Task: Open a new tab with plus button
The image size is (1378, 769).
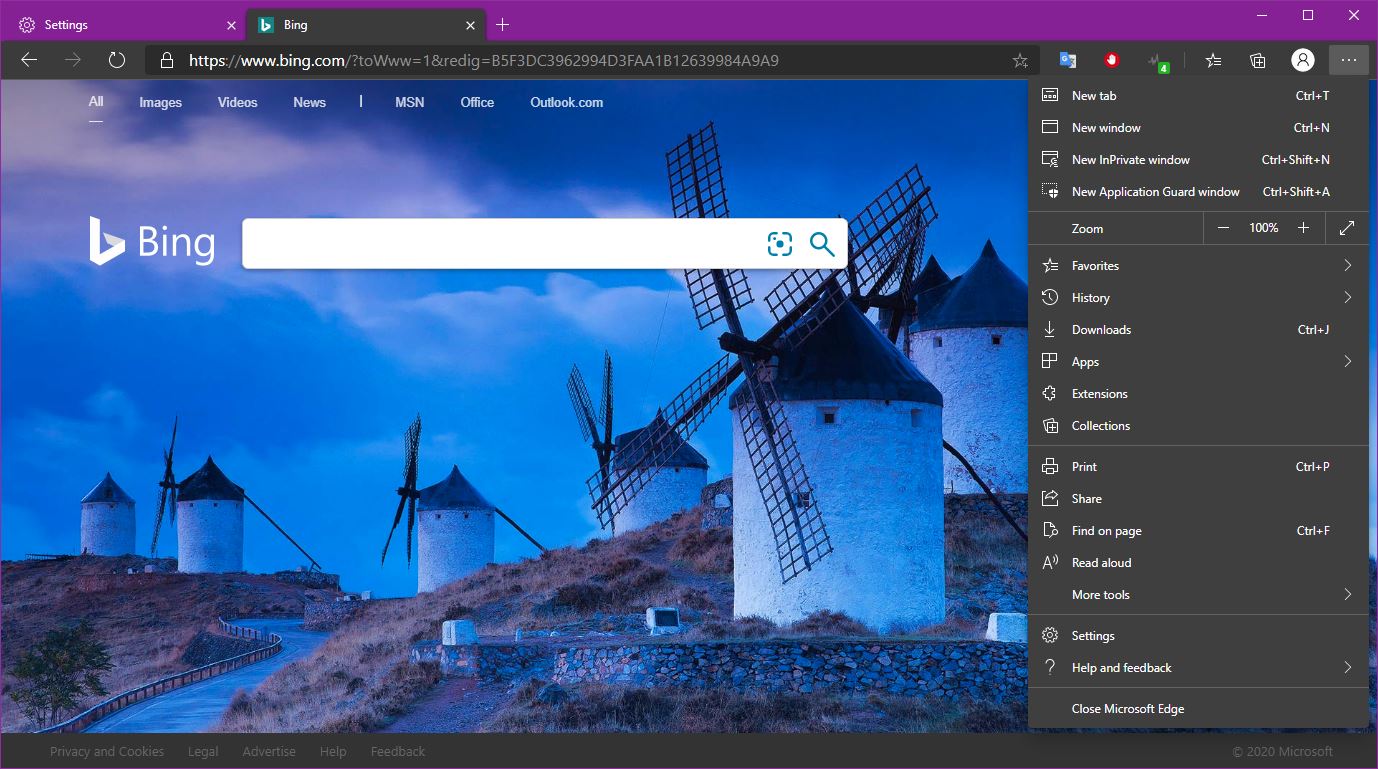Action: click(x=503, y=25)
